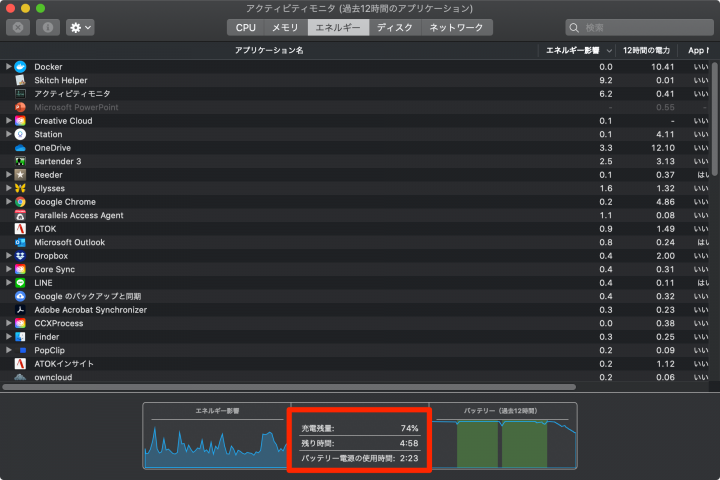Click the Google バックアップと同期 icon
Viewport: 720px width, 480px height.
(20, 296)
